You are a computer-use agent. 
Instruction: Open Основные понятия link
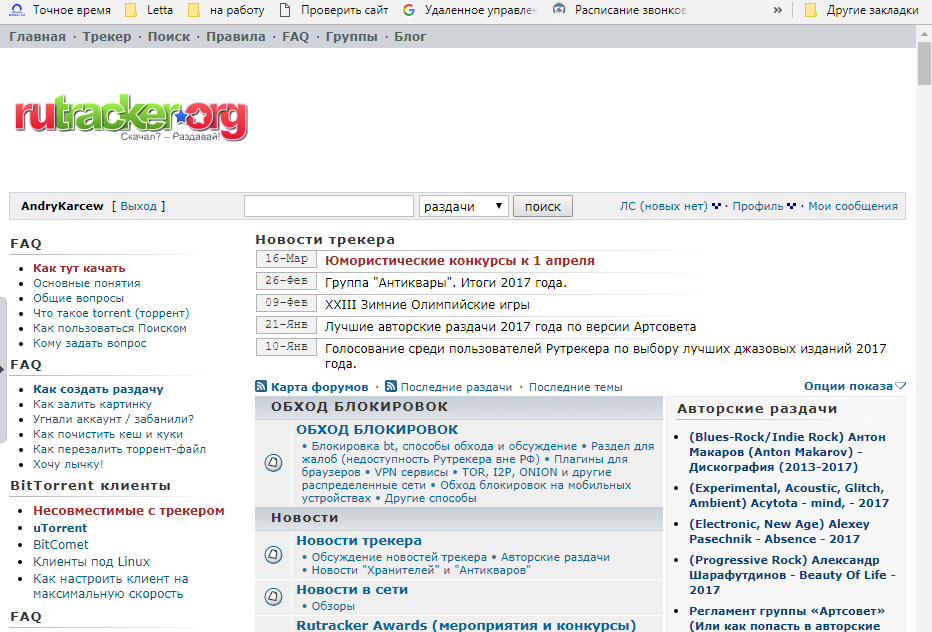87,283
